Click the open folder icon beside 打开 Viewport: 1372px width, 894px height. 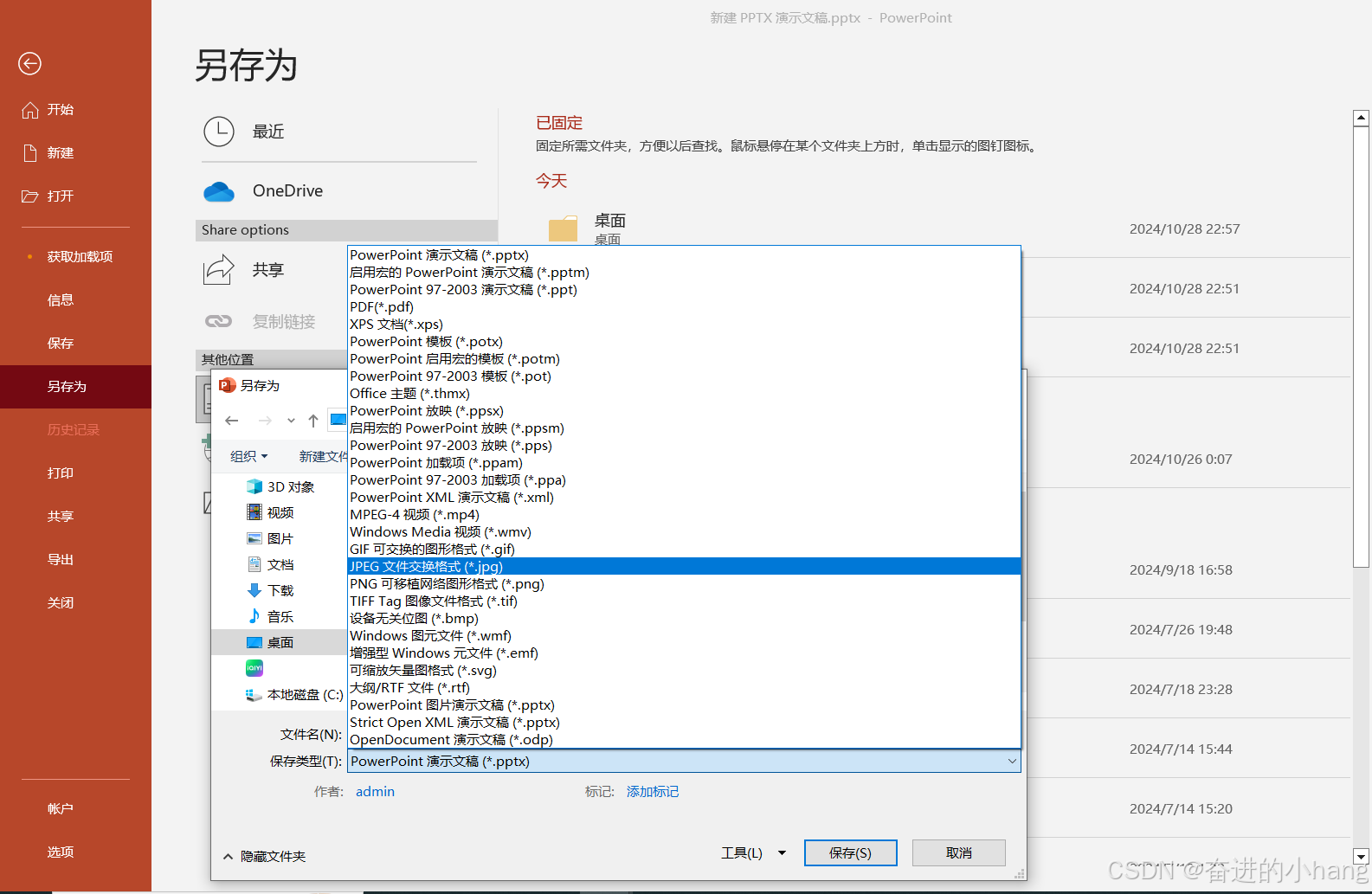tap(30, 196)
